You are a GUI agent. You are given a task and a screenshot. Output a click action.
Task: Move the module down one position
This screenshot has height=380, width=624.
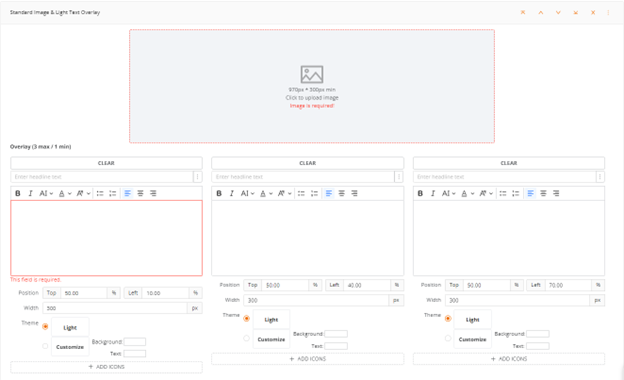pos(558,12)
